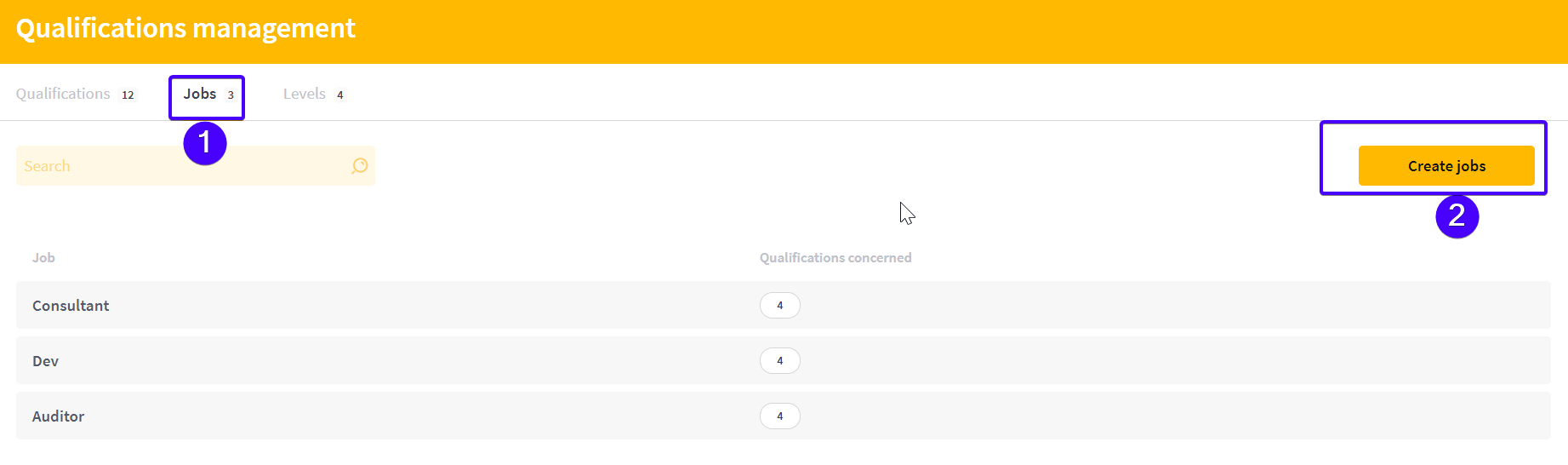Click the Create jobs button

[1446, 166]
